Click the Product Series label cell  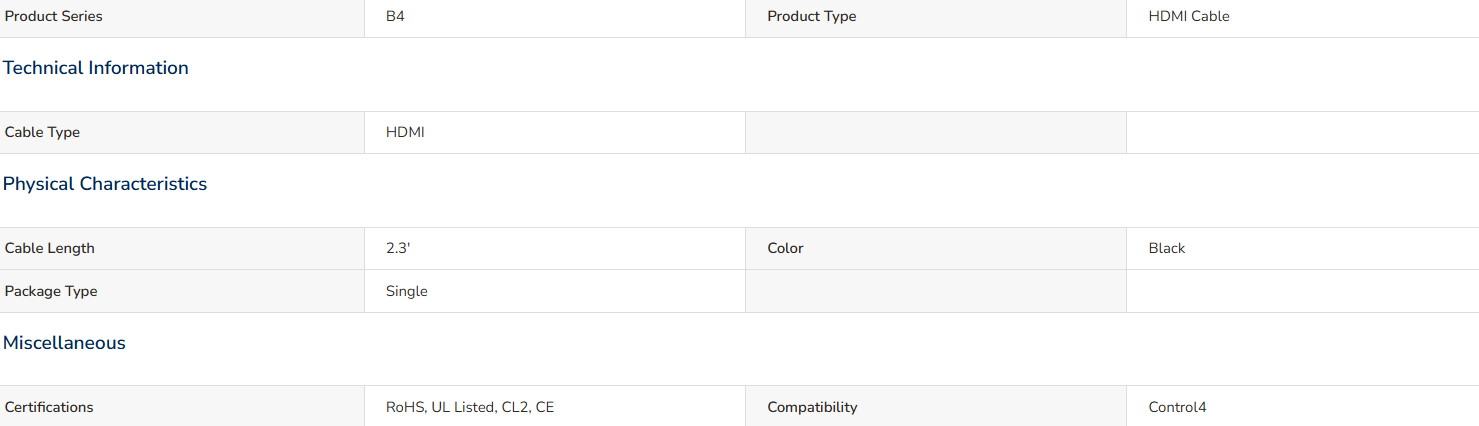click(182, 17)
